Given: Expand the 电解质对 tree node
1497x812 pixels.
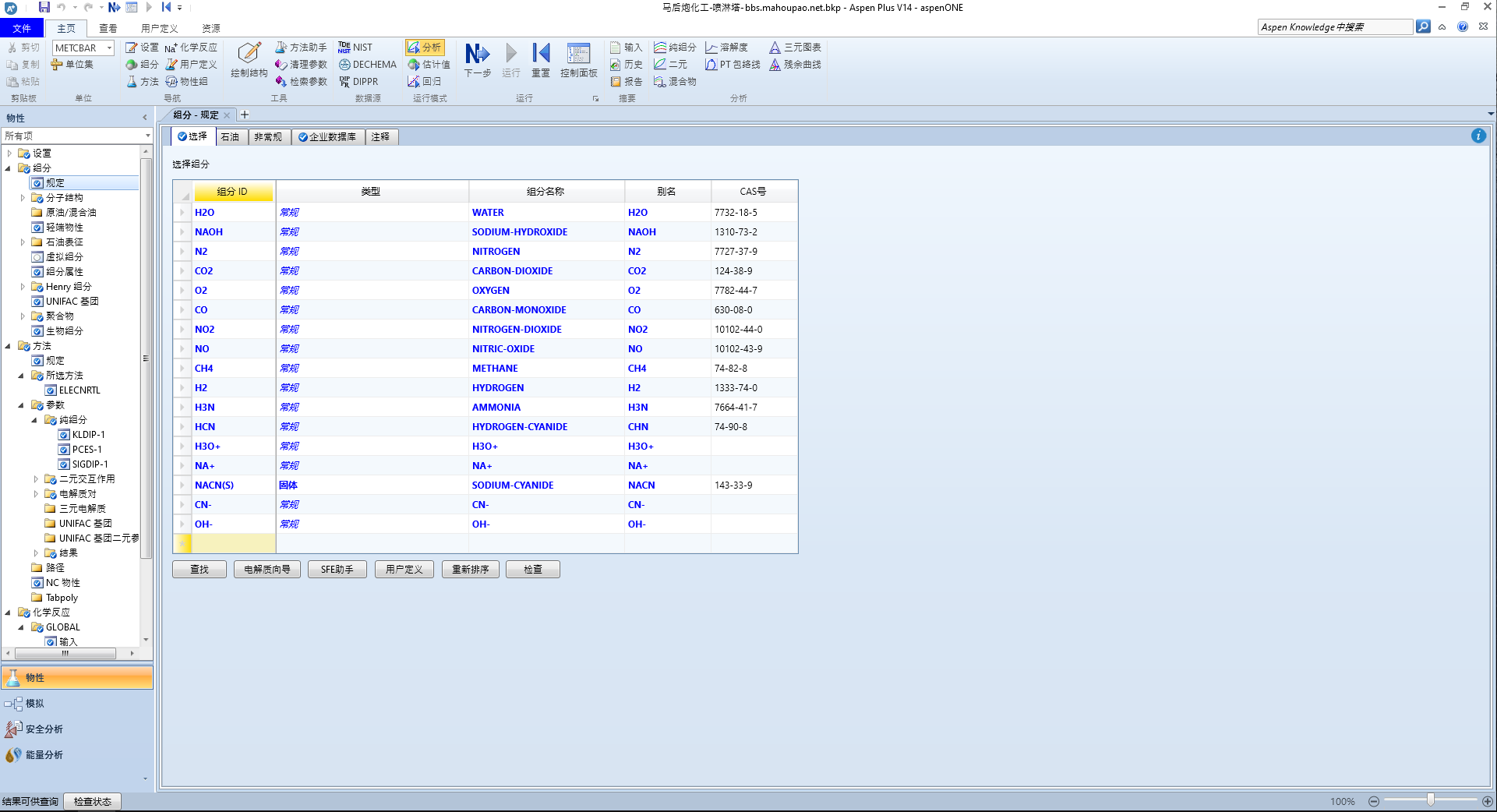Looking at the screenshot, I should tap(35, 494).
